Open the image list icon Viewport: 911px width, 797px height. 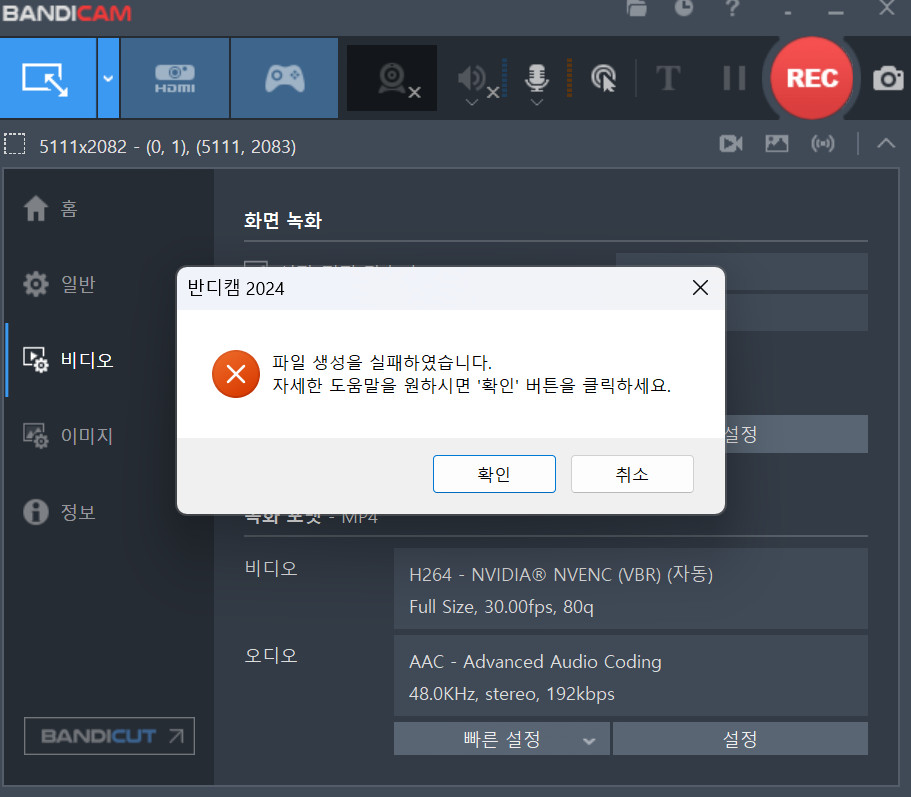coord(777,143)
